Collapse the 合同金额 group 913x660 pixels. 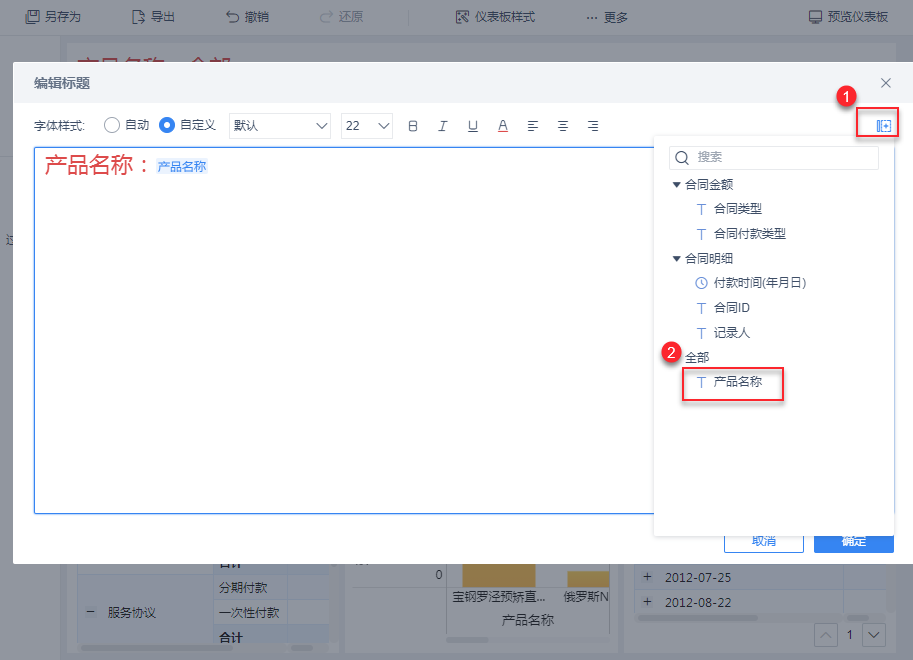click(677, 185)
